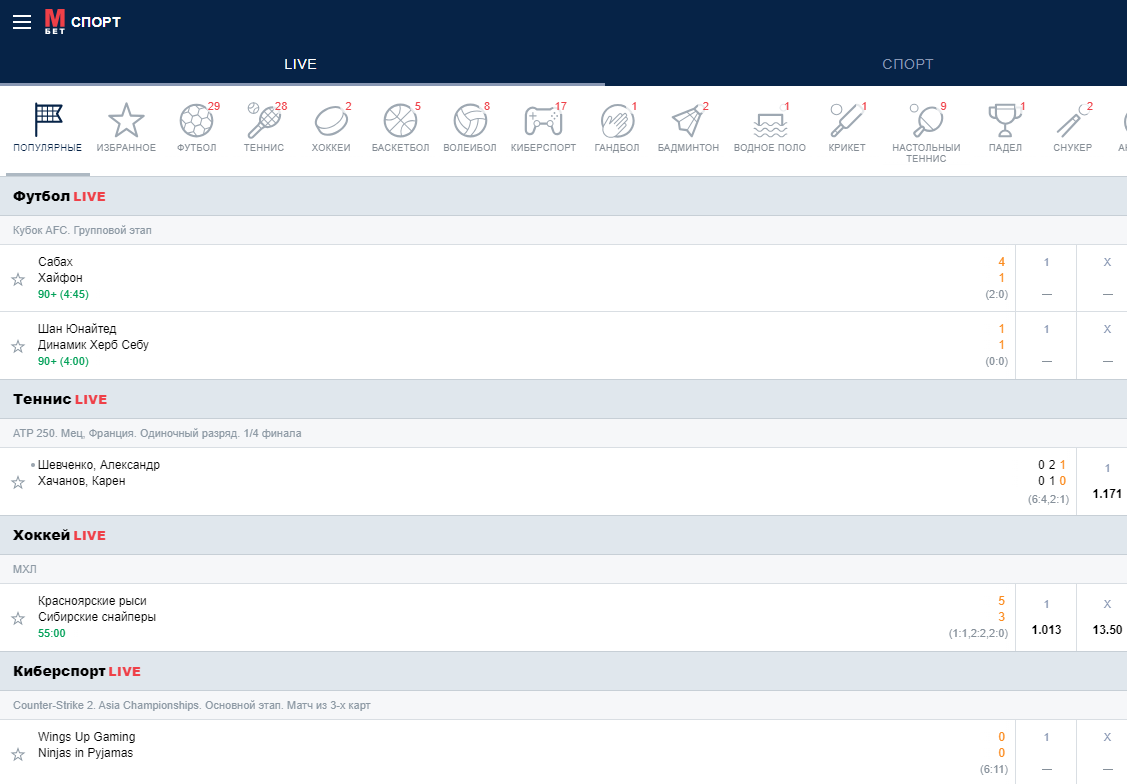Open Кубок AFC Групповой этап league
The height and width of the screenshot is (784, 1127).
[x=82, y=230]
